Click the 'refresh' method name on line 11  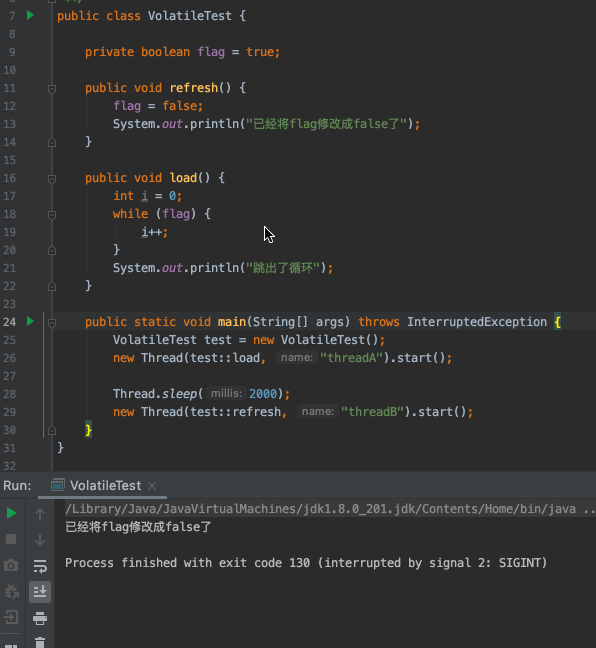pos(193,88)
